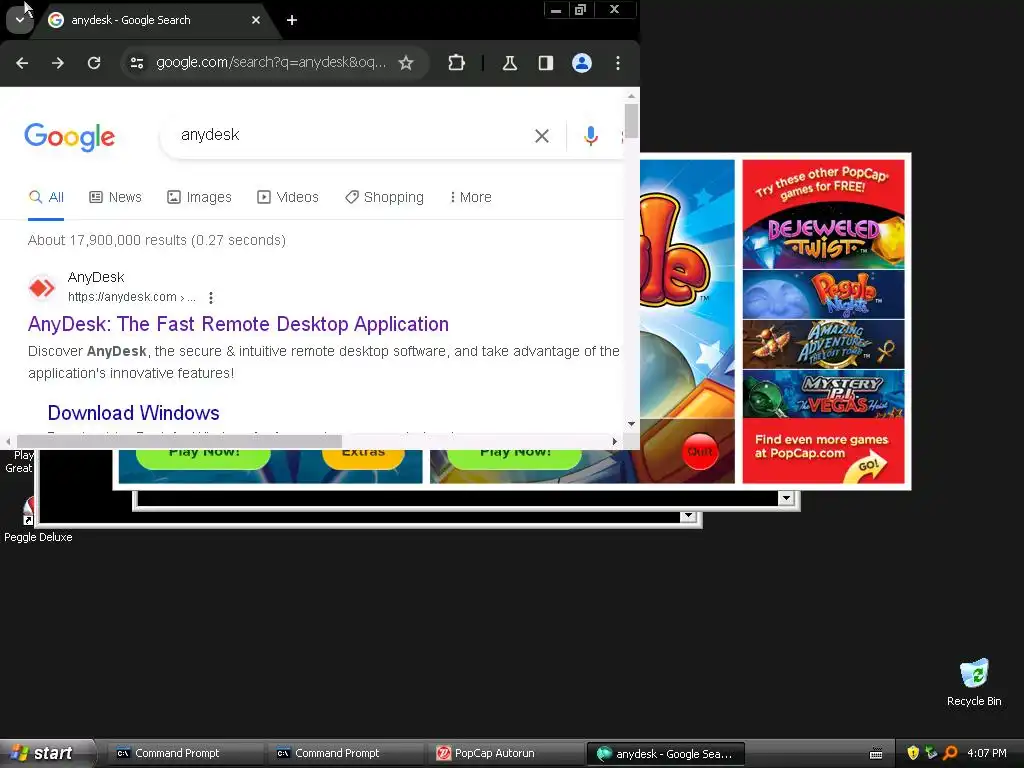Click the Google logo

tap(69, 136)
